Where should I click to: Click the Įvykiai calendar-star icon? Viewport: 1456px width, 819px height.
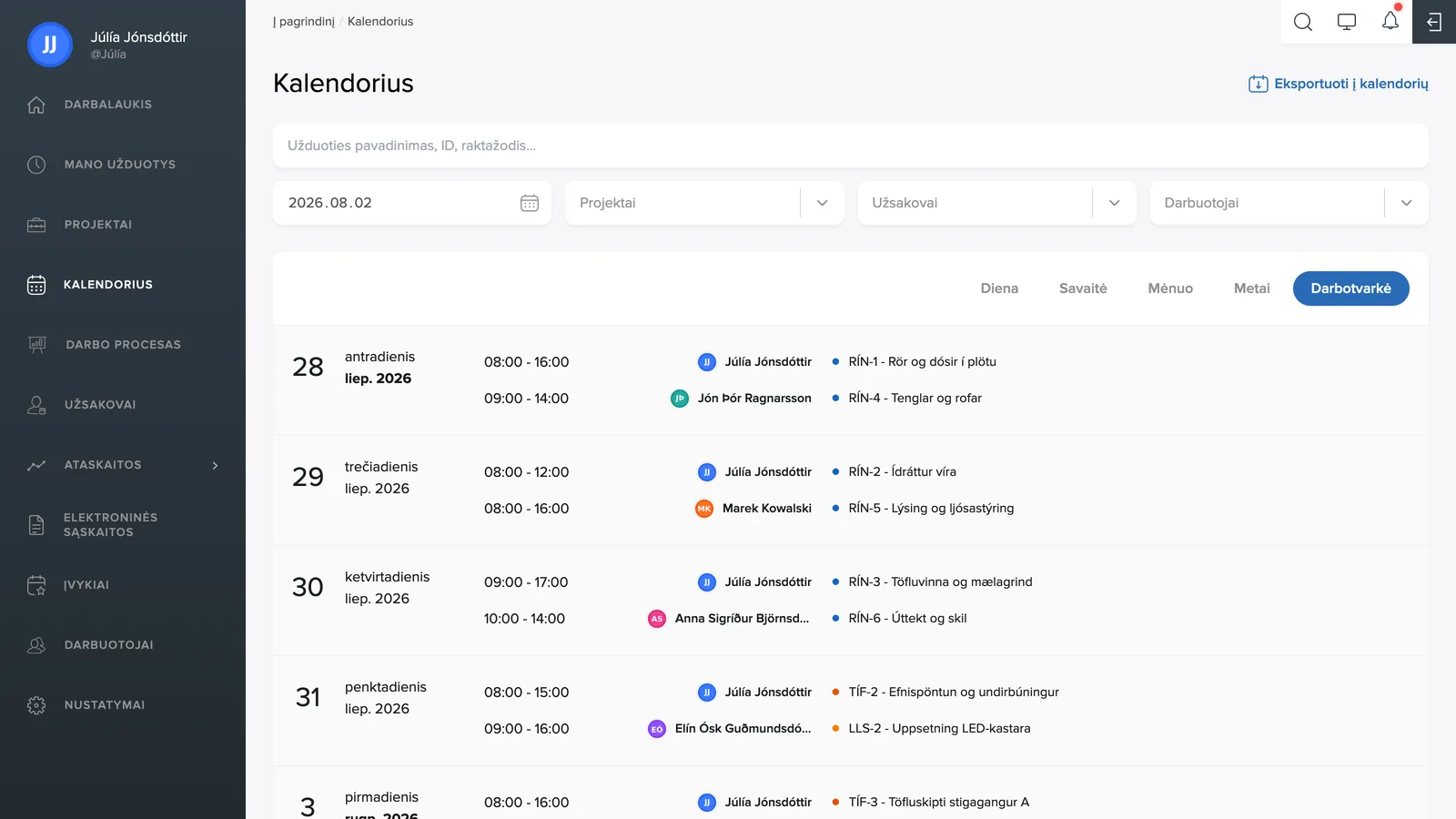[36, 585]
